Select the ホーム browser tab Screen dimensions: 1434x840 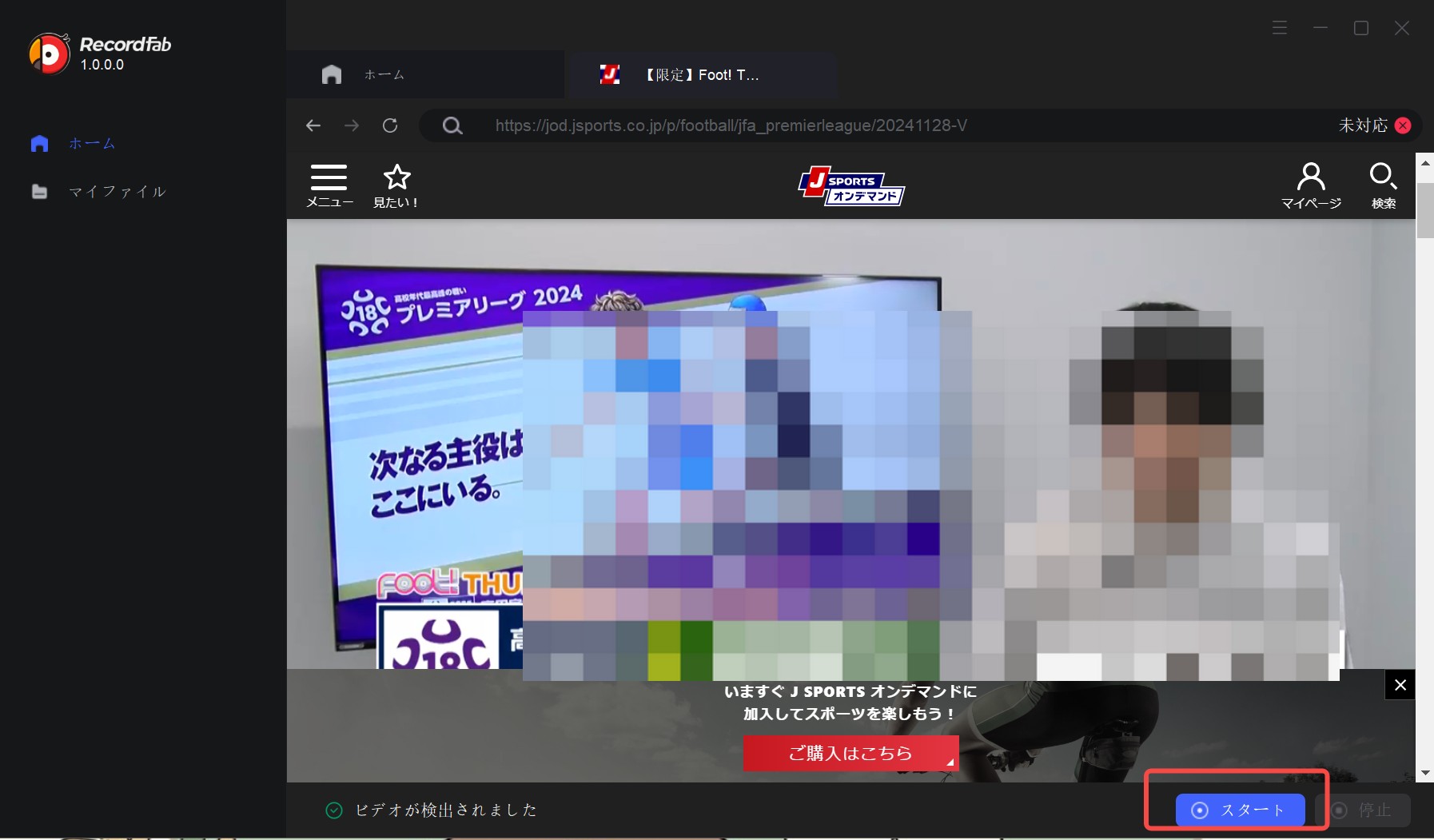coord(425,75)
